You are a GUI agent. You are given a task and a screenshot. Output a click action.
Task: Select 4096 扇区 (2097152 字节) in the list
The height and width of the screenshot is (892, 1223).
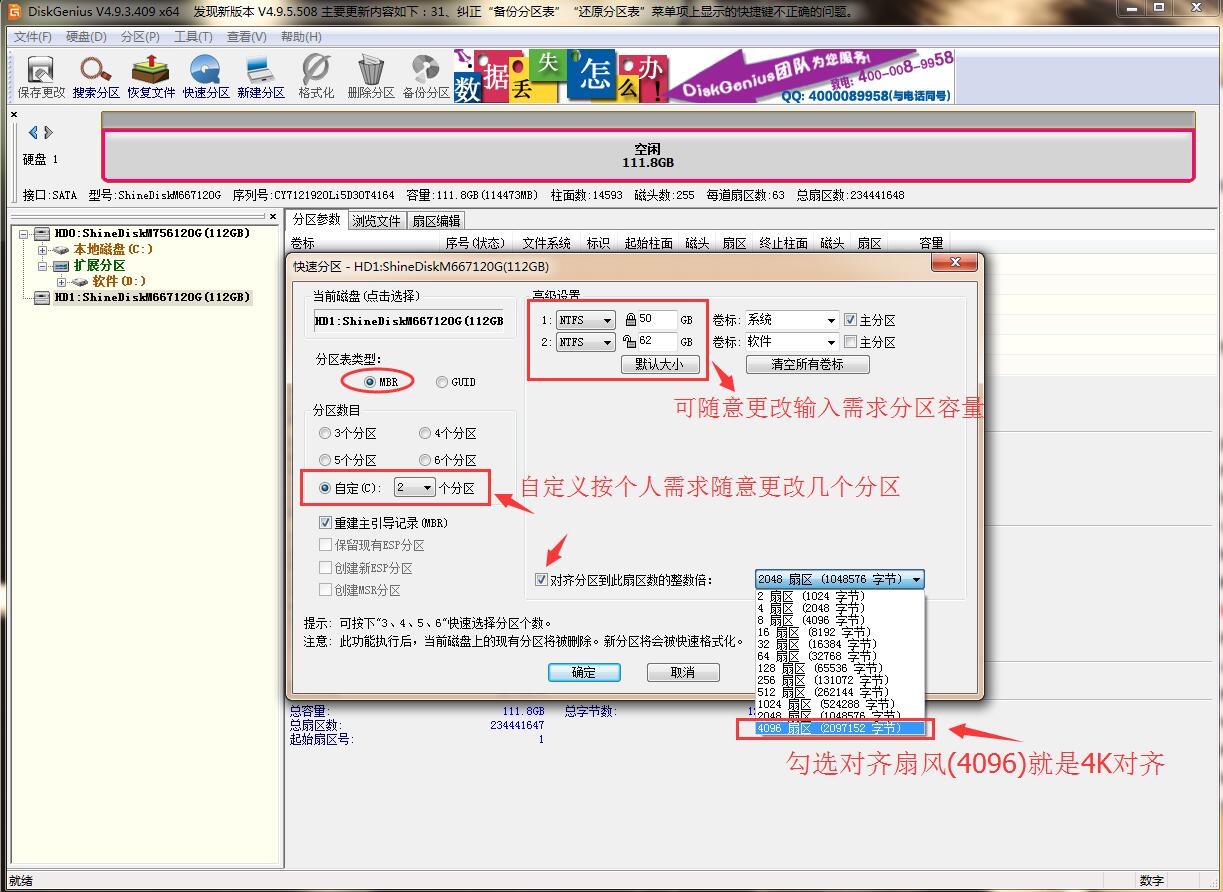coord(840,729)
